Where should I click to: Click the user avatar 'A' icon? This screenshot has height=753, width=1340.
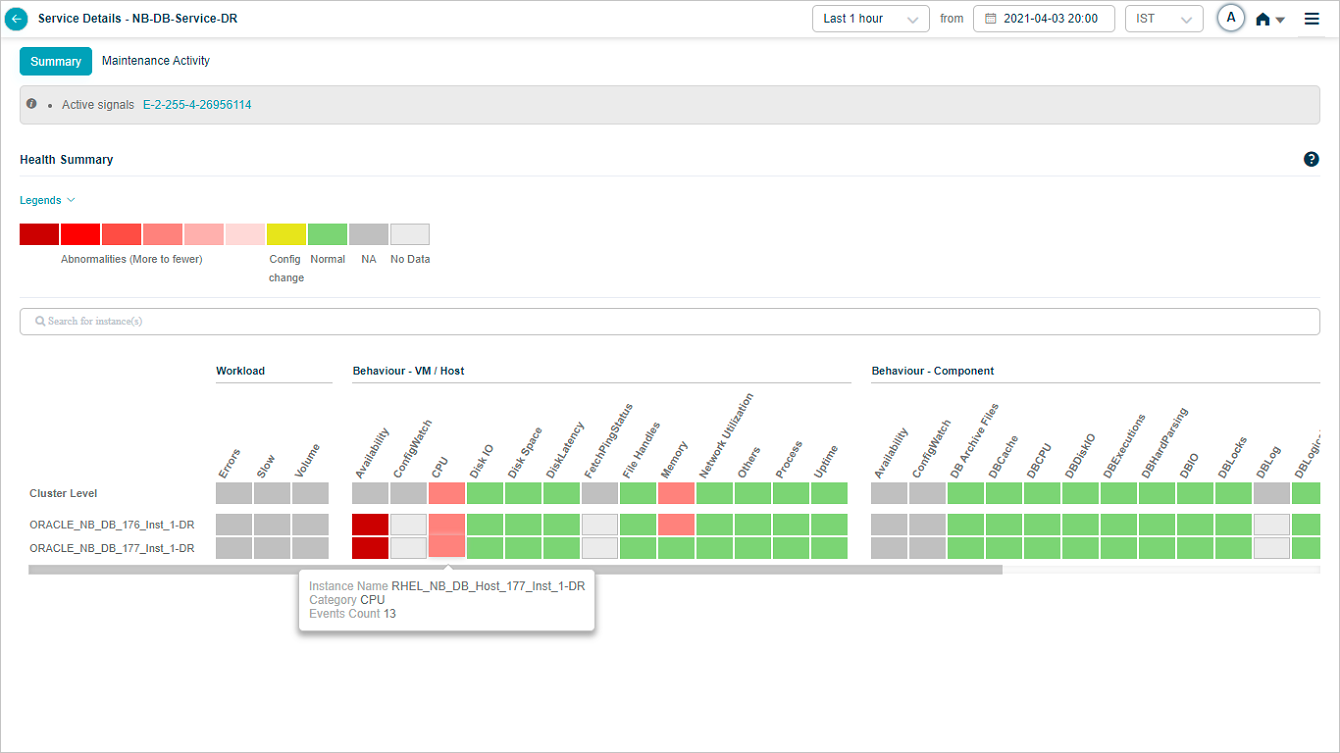point(1231,18)
